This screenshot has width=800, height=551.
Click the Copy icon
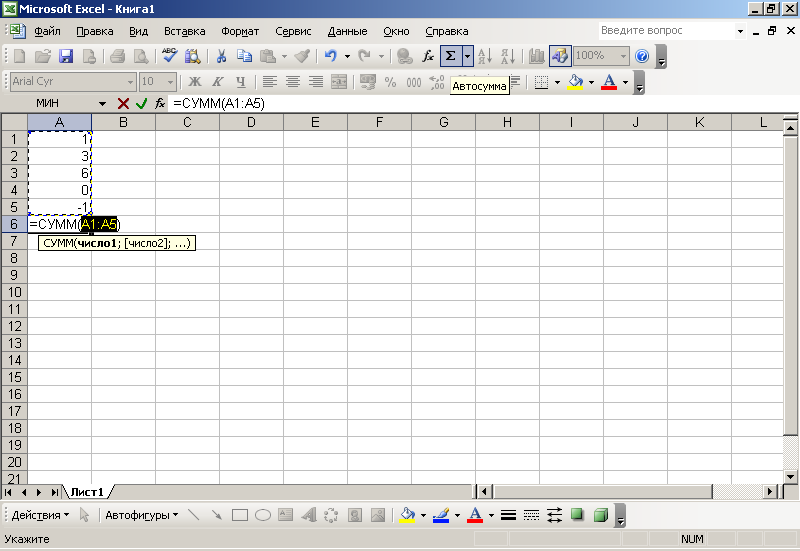click(x=244, y=56)
